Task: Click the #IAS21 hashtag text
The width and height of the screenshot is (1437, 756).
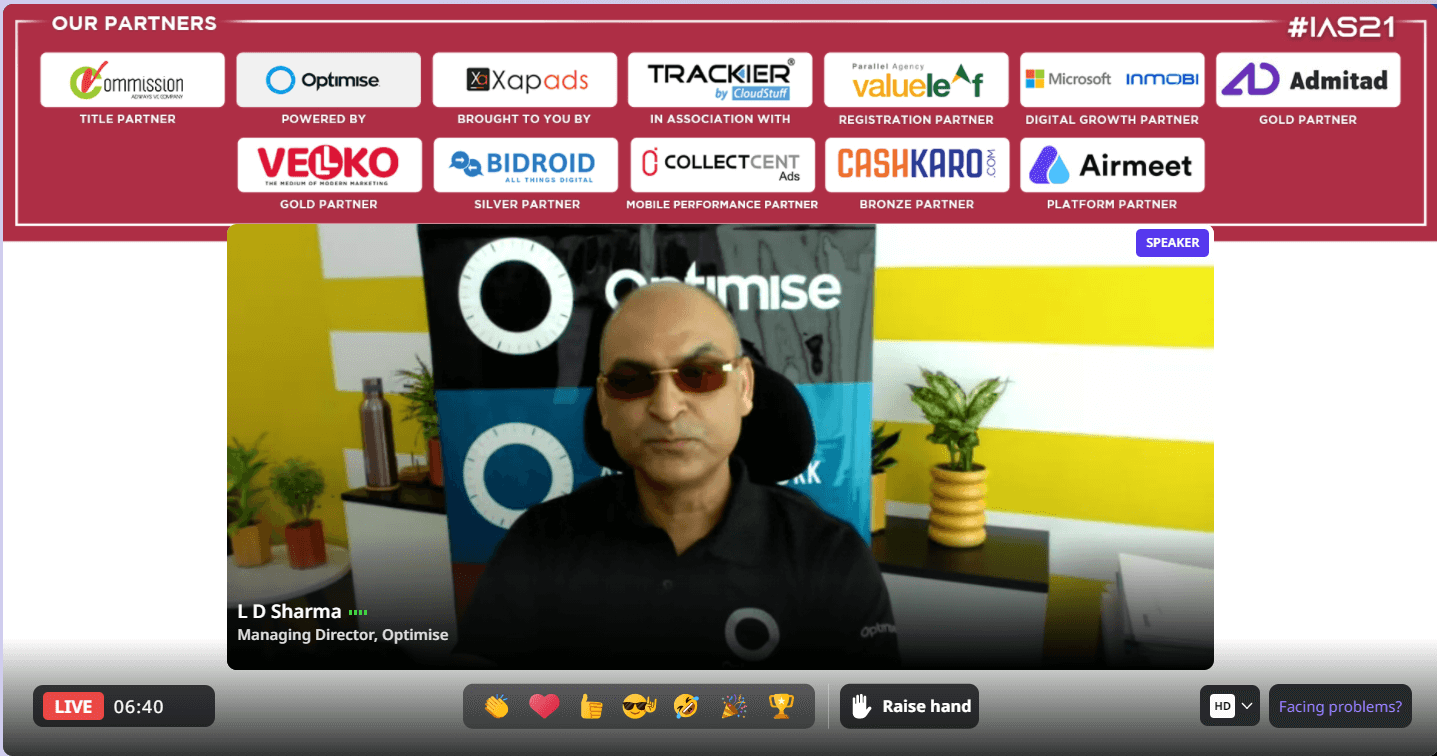Action: [1340, 27]
